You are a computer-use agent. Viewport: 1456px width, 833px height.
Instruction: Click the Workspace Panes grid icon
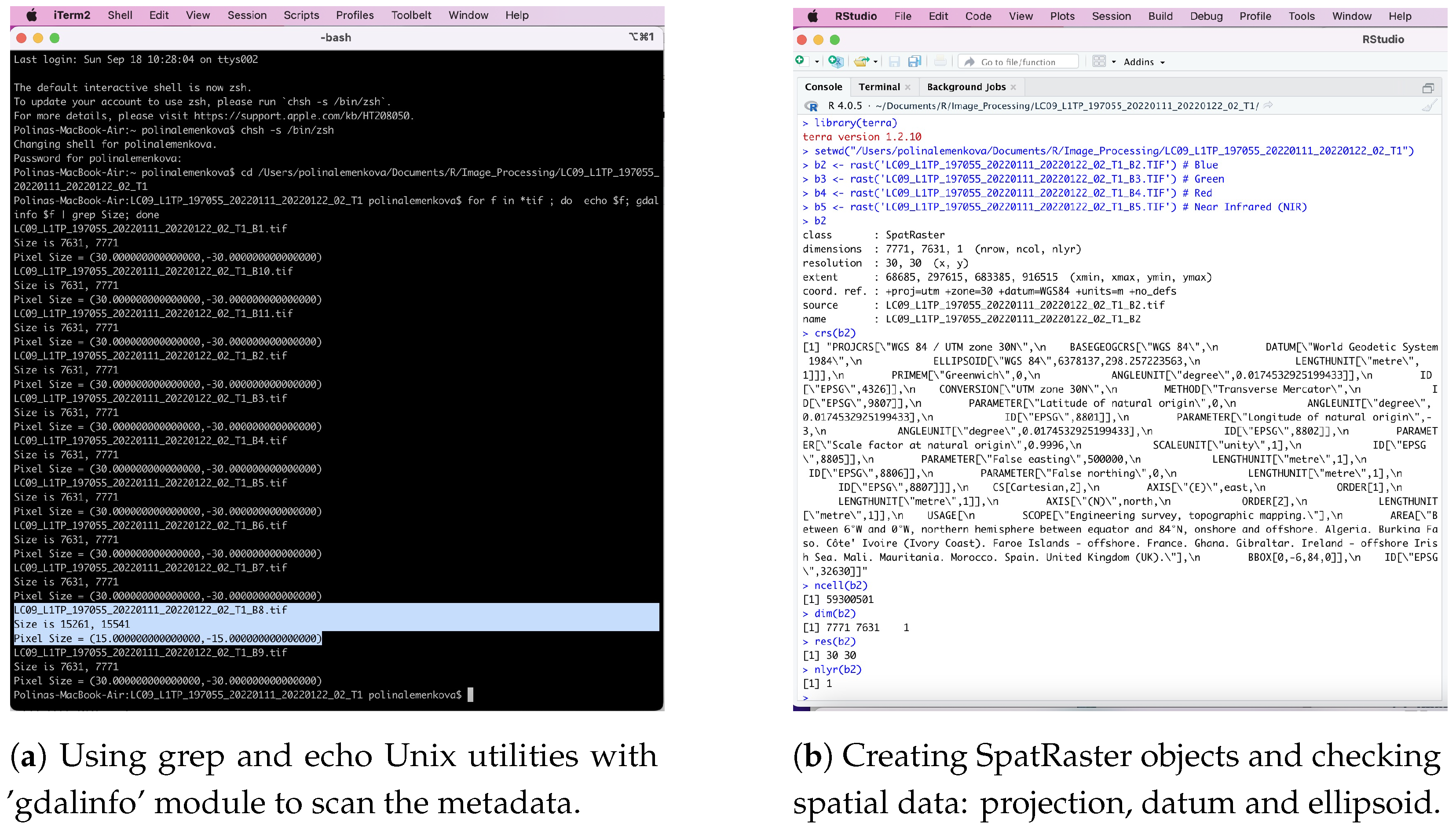click(x=1099, y=61)
